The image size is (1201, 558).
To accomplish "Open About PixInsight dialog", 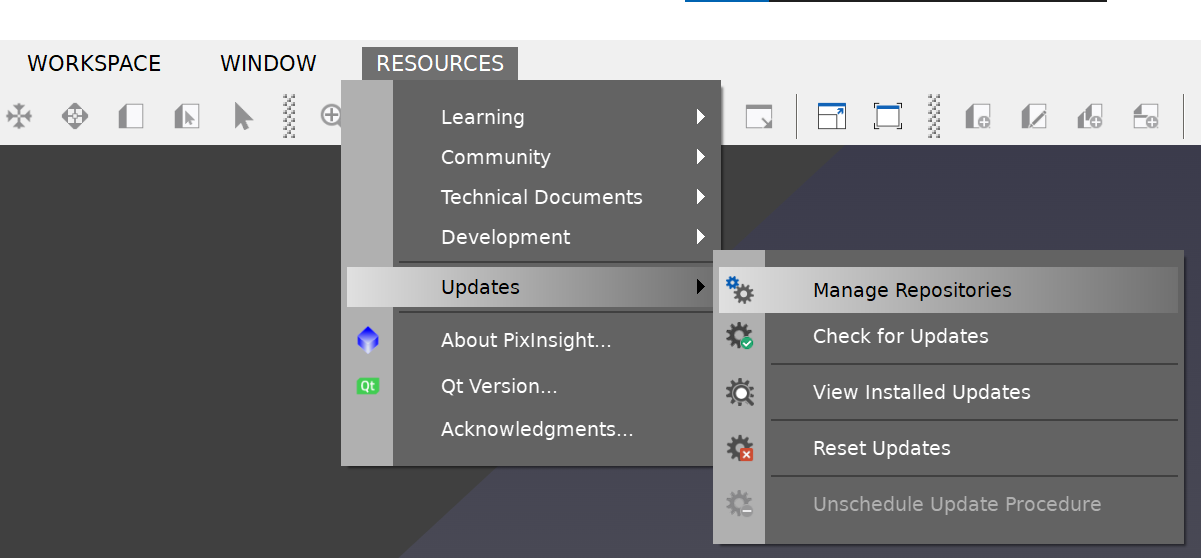I will [x=525, y=340].
